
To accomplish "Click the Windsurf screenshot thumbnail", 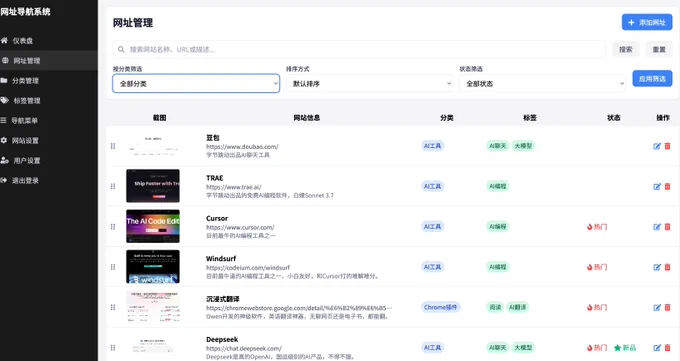I will [x=153, y=266].
